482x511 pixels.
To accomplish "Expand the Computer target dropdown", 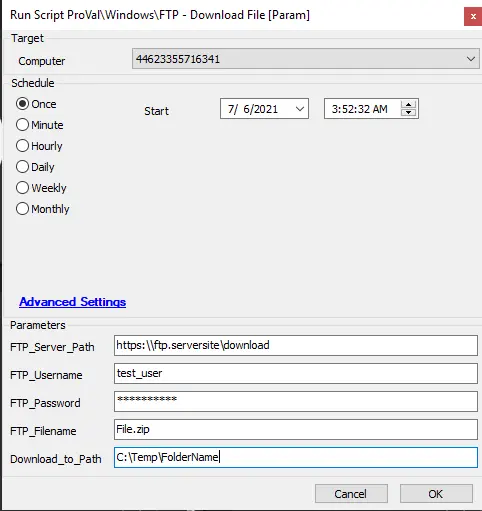I will point(471,59).
